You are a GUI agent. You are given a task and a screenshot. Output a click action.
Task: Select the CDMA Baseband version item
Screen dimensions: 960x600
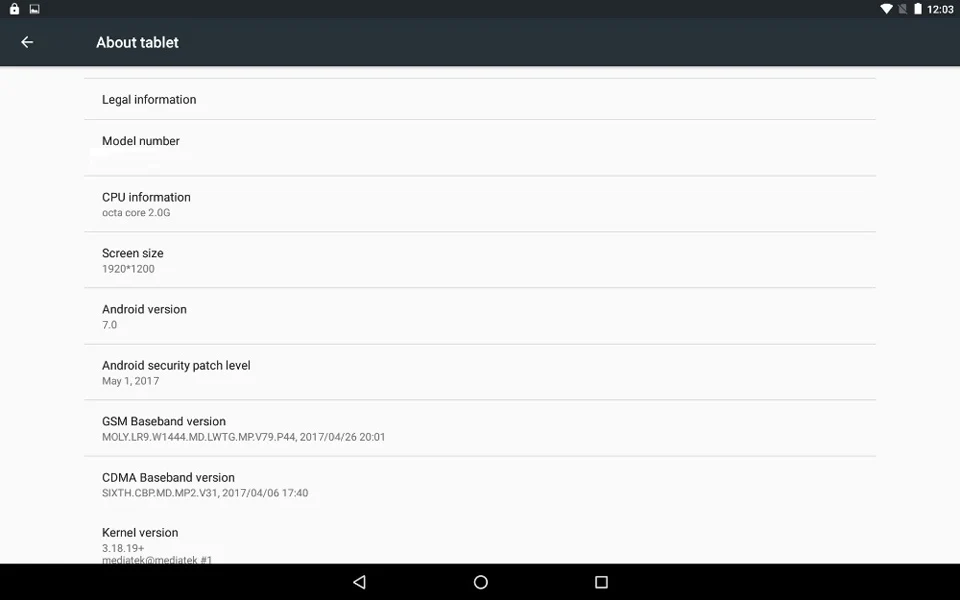[x=480, y=484]
